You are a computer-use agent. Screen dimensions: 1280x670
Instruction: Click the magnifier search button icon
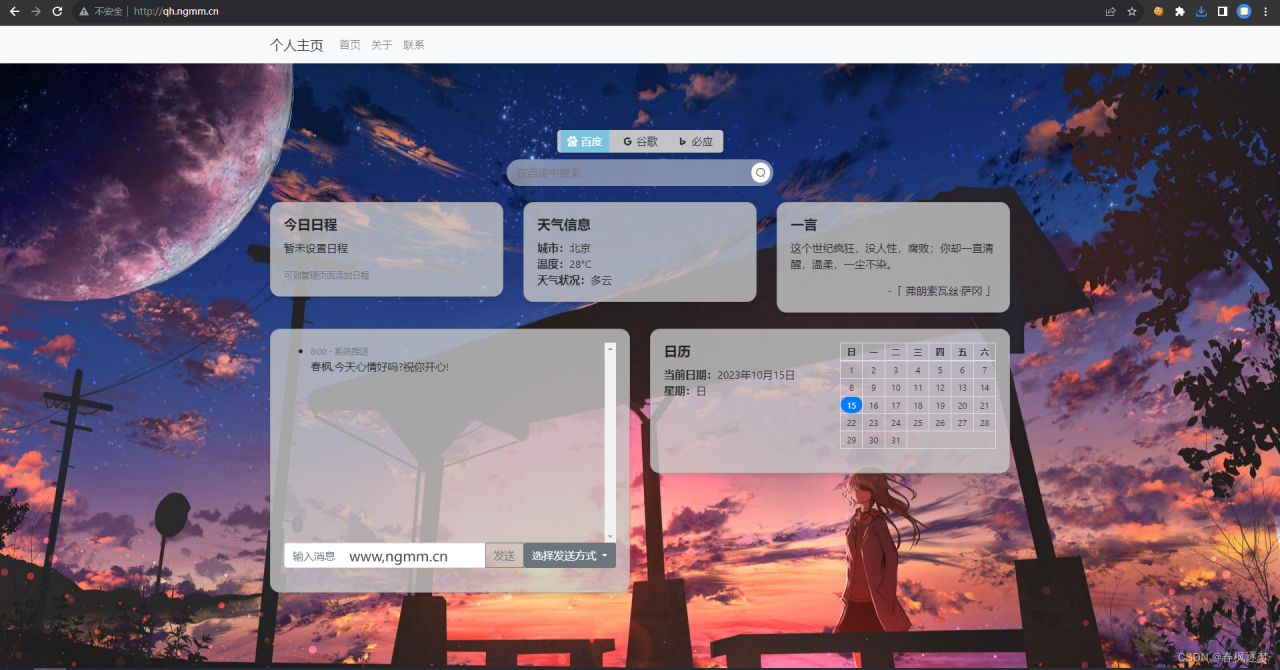coord(760,173)
